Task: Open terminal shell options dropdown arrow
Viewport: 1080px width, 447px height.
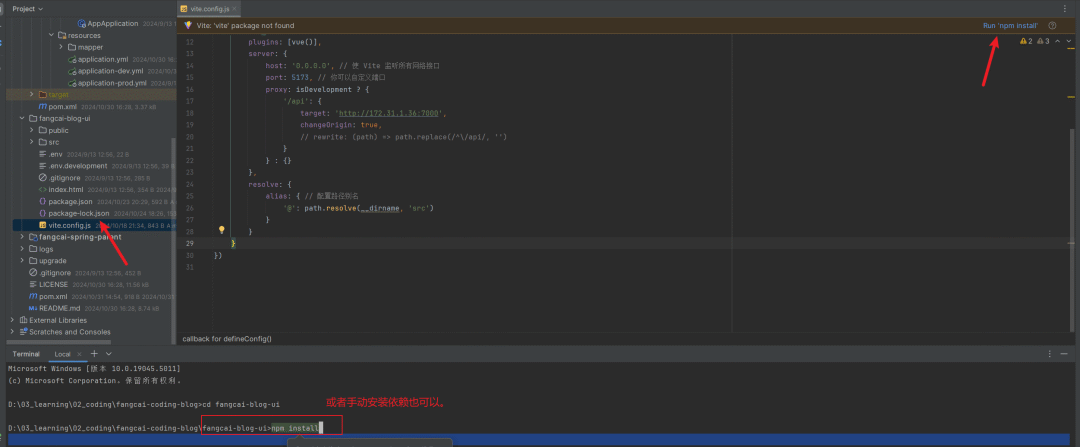Action: click(108, 354)
